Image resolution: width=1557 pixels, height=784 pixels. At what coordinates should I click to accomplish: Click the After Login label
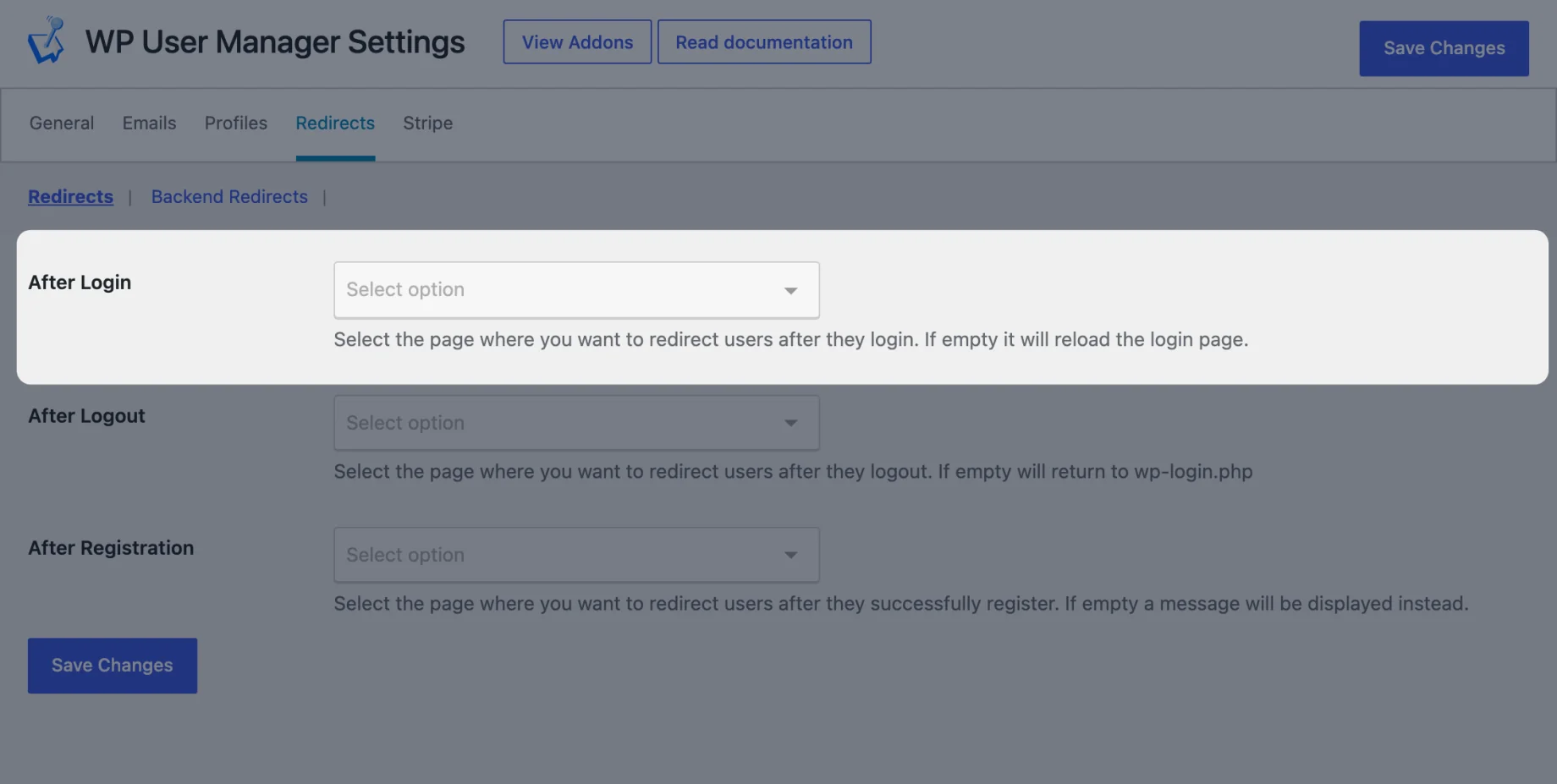click(x=80, y=282)
